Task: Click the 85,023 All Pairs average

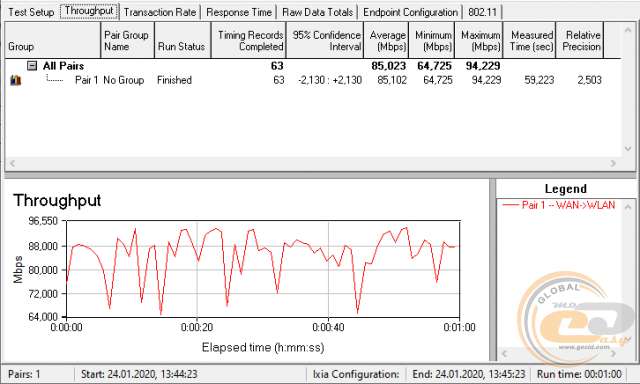Action: point(389,66)
